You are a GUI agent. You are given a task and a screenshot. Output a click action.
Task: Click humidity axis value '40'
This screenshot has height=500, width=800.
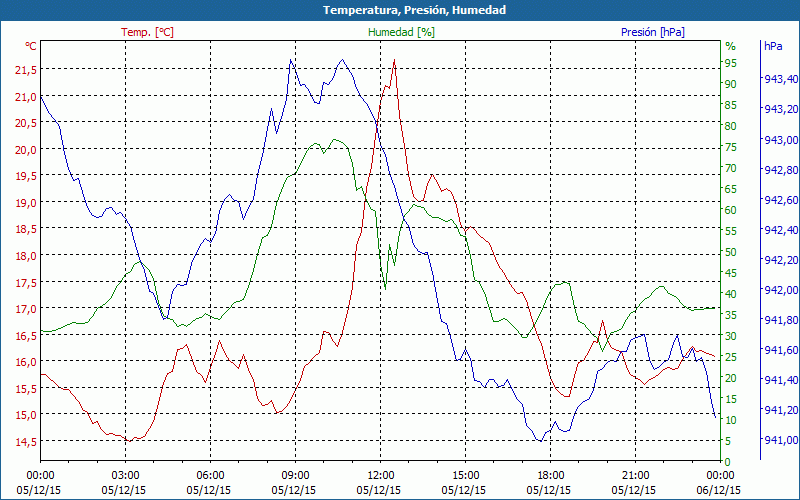click(x=731, y=294)
